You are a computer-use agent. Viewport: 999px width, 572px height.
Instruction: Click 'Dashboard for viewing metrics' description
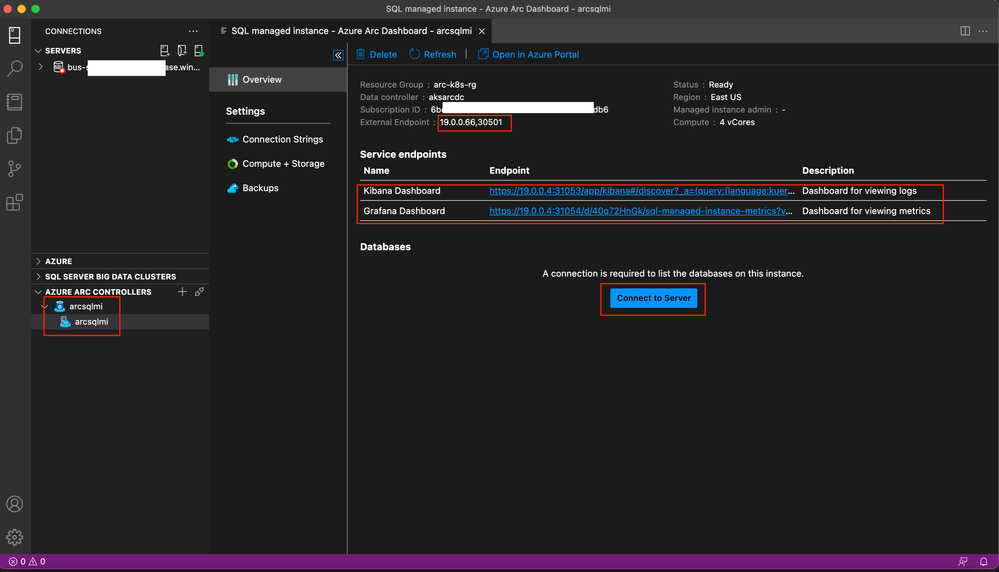pos(866,211)
